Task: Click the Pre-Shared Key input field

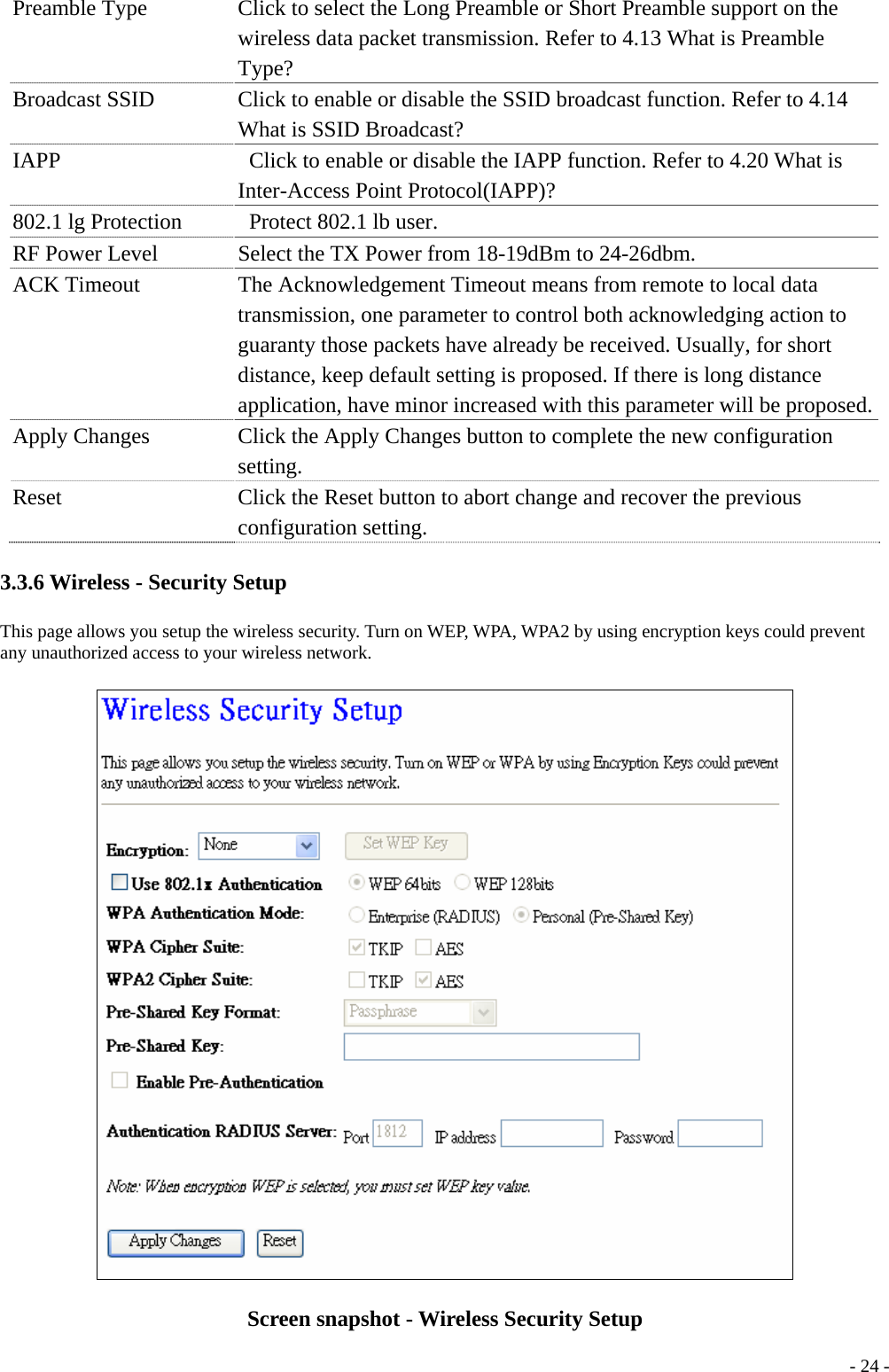Action: coord(492,1046)
